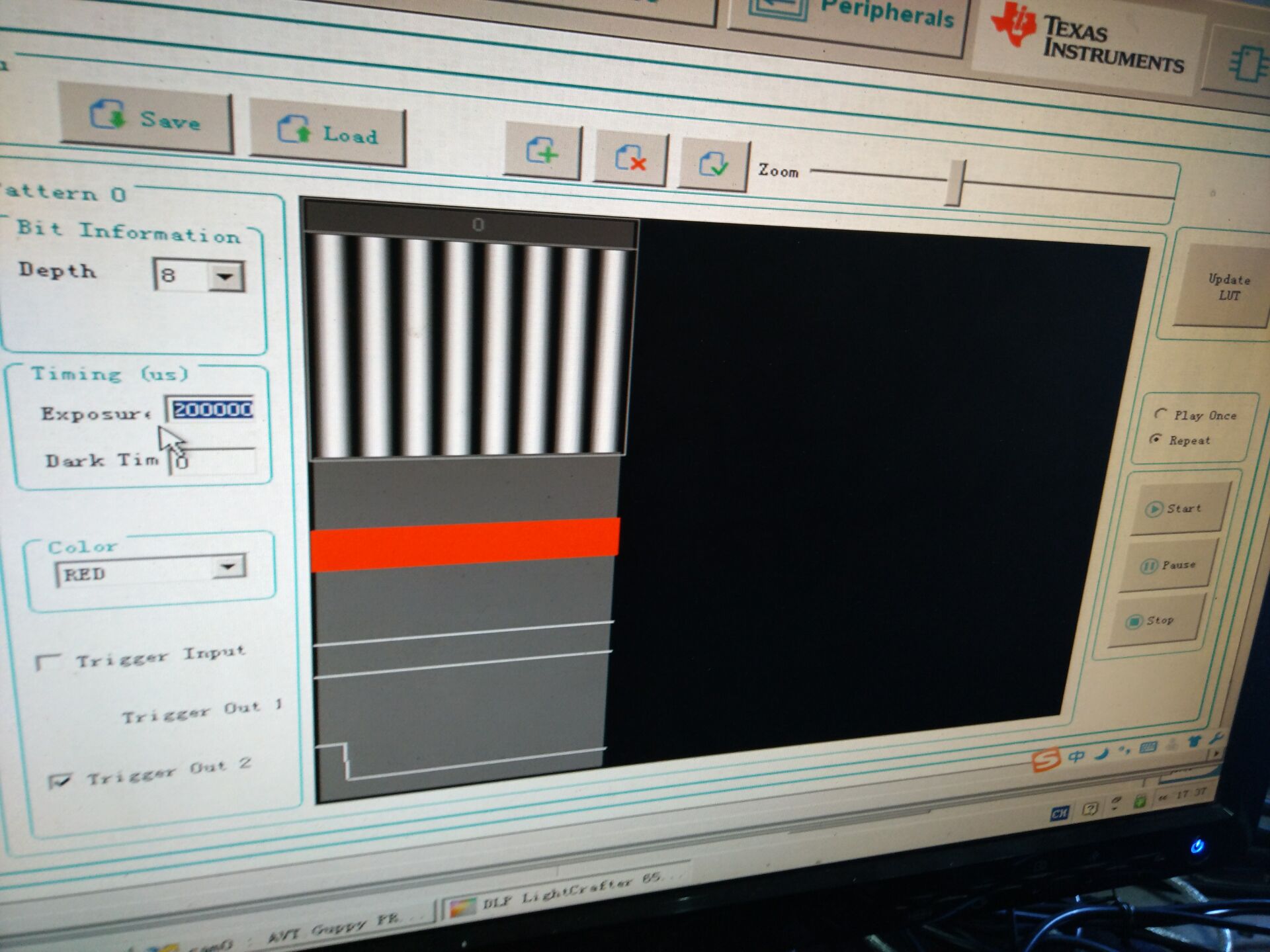The image size is (1270, 952).
Task: Click the delete pattern icon with red X
Action: tap(630, 159)
